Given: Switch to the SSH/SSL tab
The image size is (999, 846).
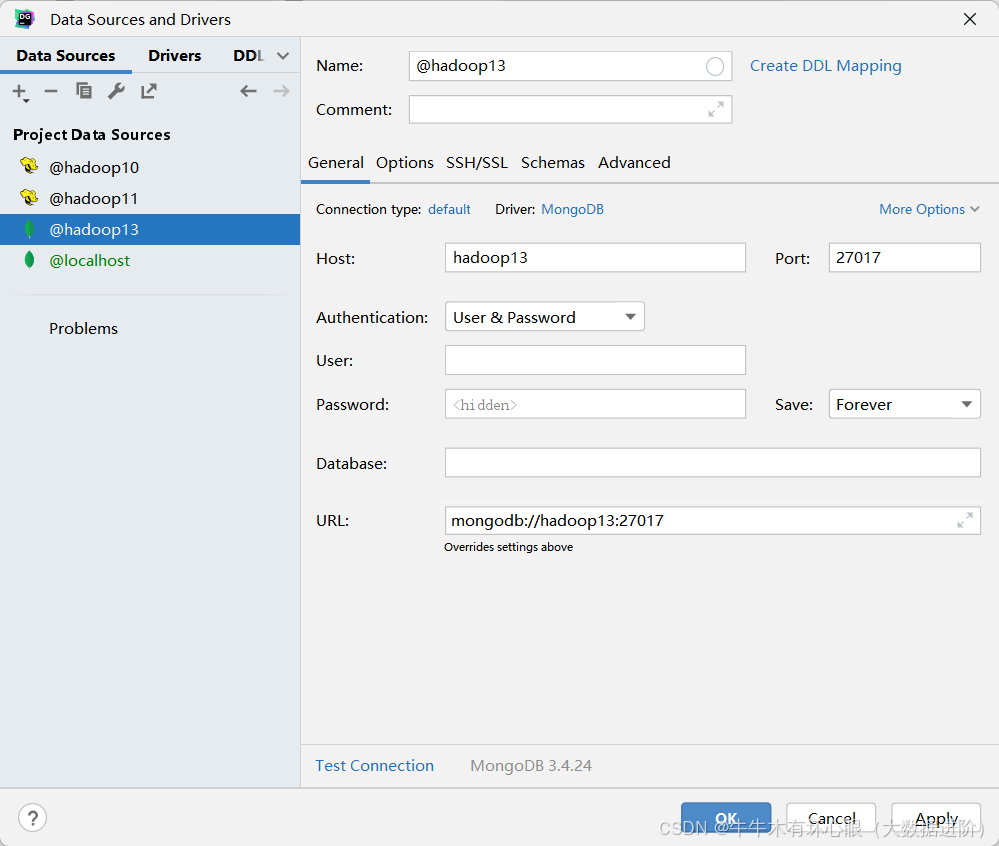Looking at the screenshot, I should point(477,163).
